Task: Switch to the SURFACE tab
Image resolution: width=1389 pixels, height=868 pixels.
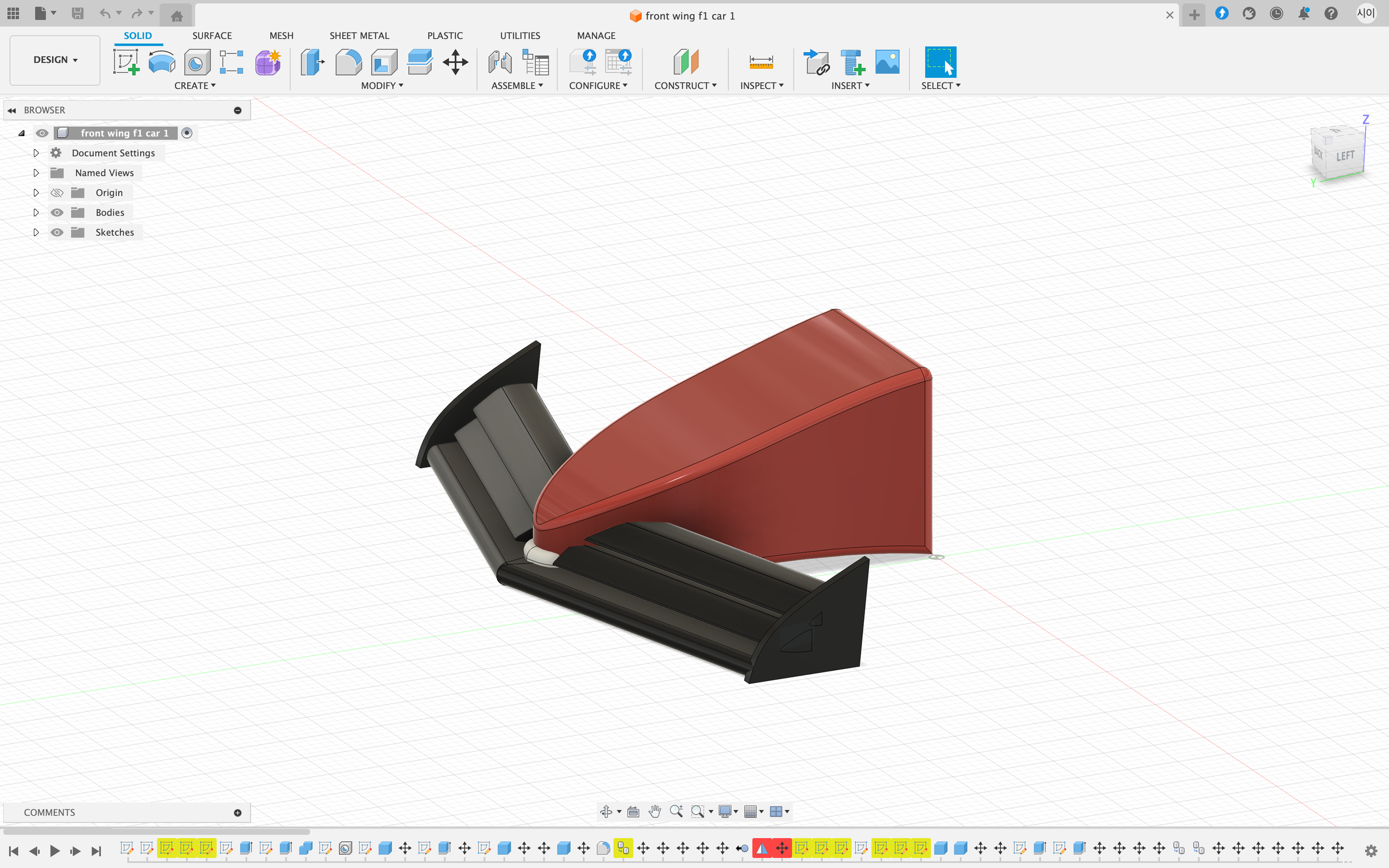Action: (212, 36)
